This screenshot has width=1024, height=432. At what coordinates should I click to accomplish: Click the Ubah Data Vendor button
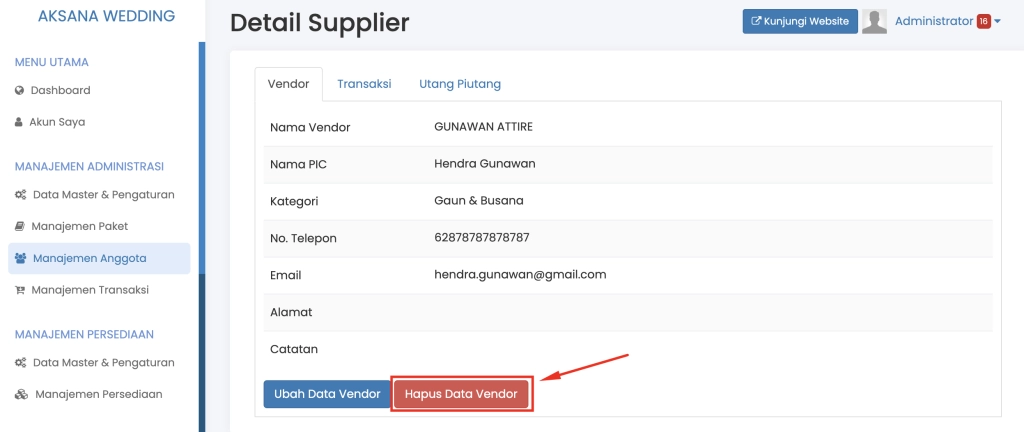[327, 394]
